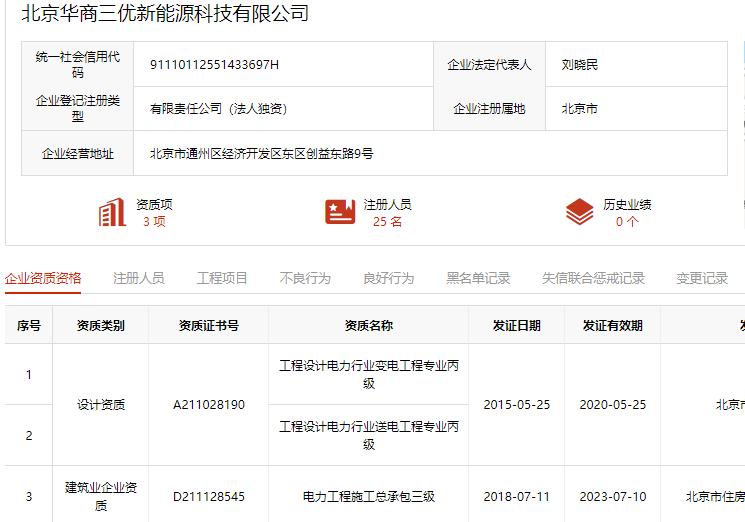Switch to the 良好行为 tab
745x522 pixels.
[x=389, y=278]
